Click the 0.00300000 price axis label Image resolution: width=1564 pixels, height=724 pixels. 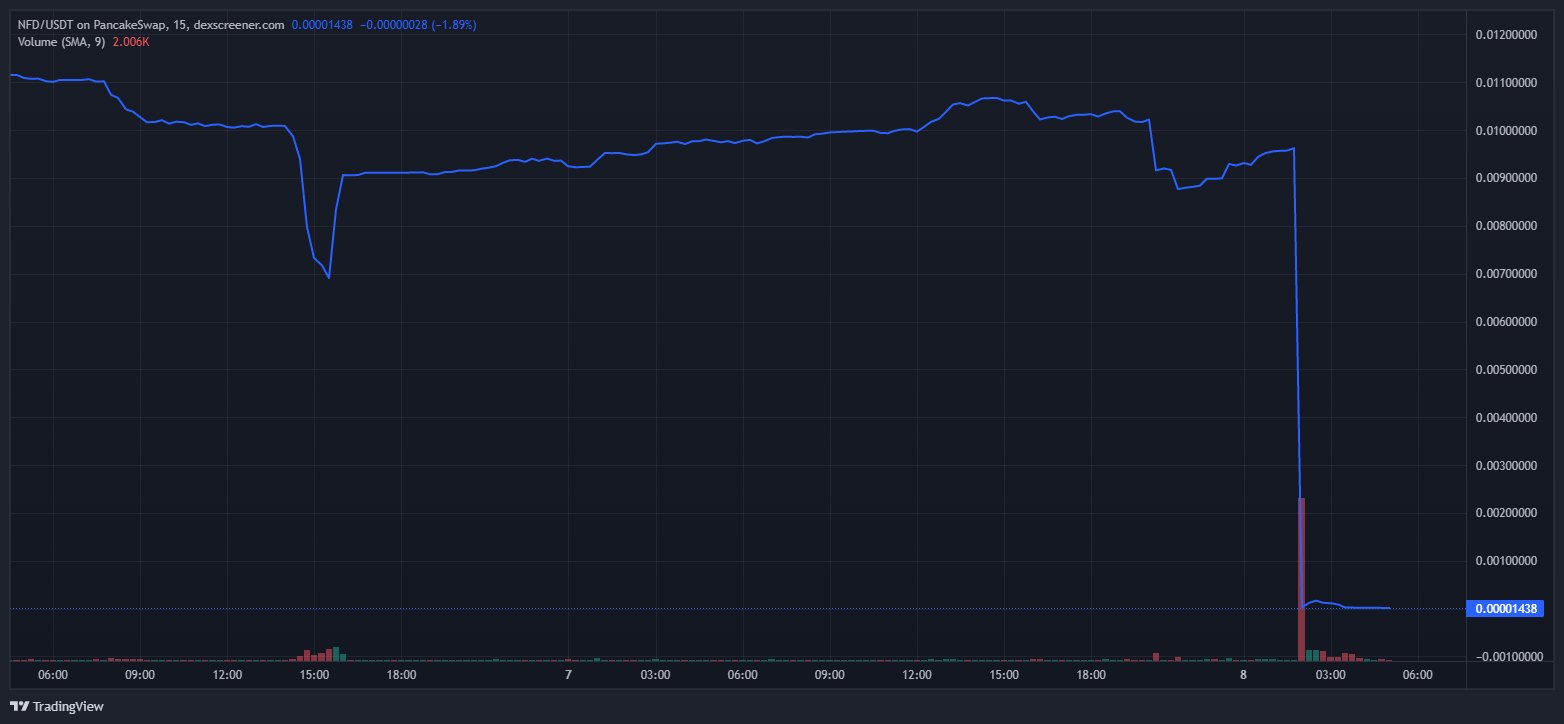(x=1506, y=465)
